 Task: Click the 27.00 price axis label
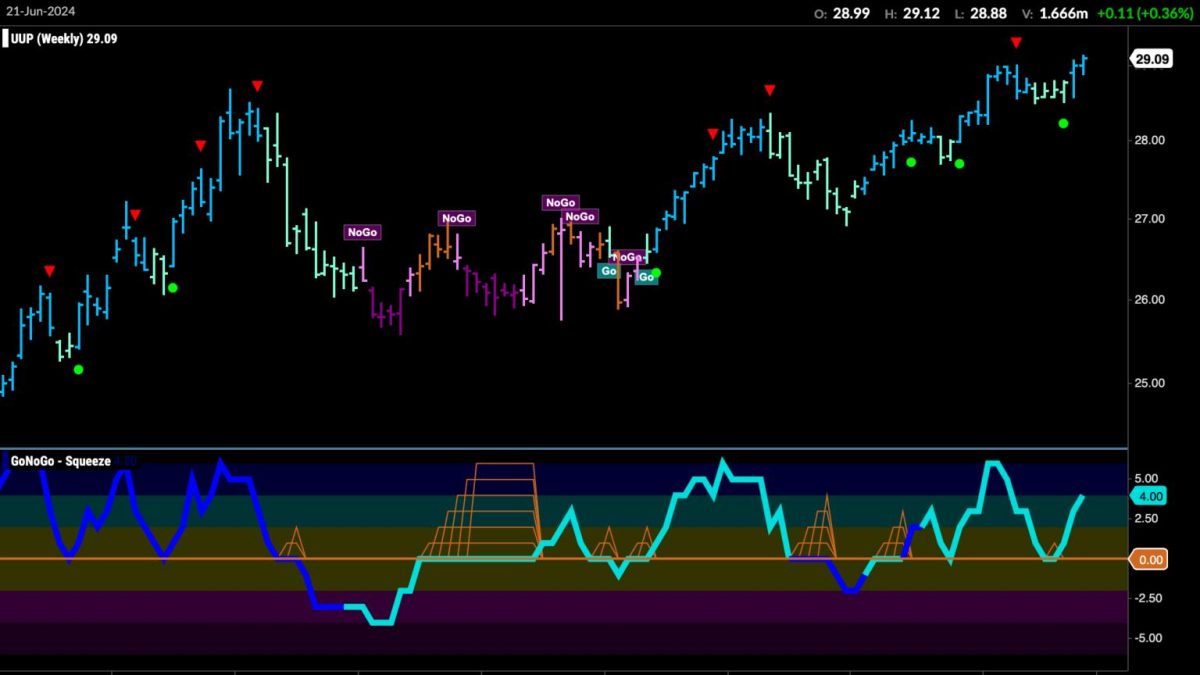tap(1149, 219)
